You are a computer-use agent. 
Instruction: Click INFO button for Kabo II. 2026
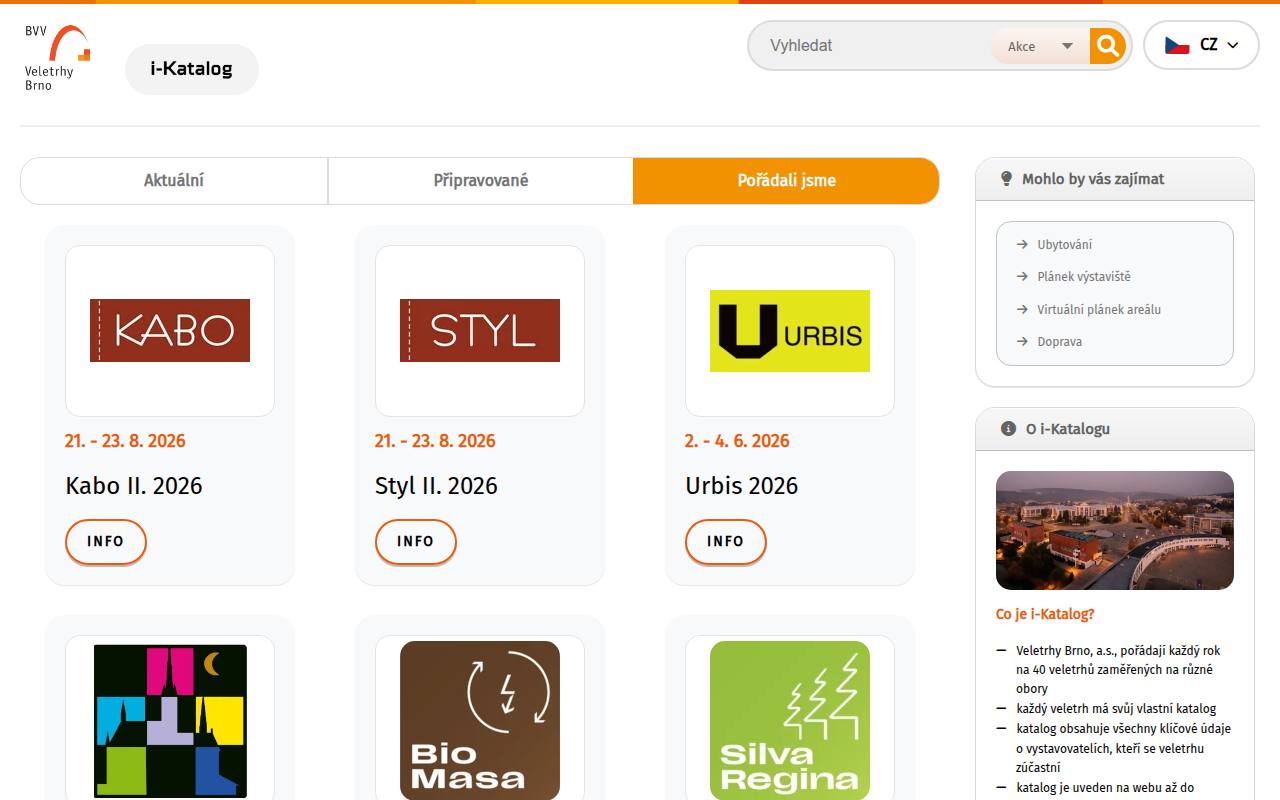[x=106, y=541]
